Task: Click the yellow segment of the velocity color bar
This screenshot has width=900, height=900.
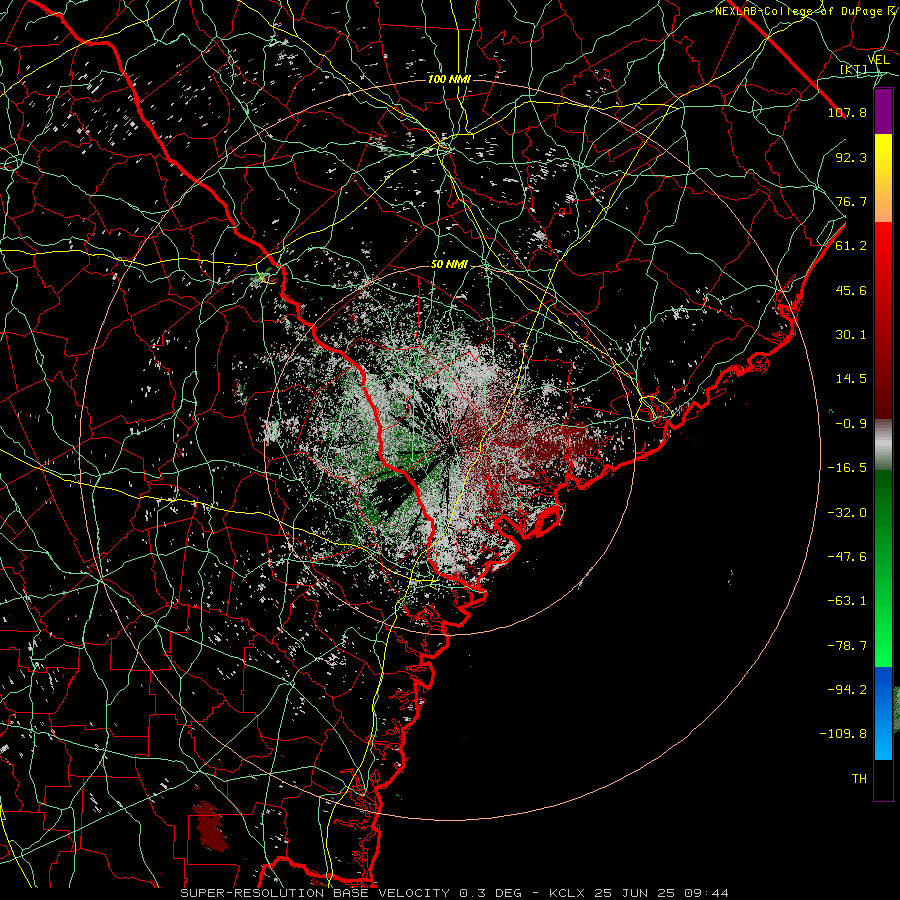Action: point(883,156)
